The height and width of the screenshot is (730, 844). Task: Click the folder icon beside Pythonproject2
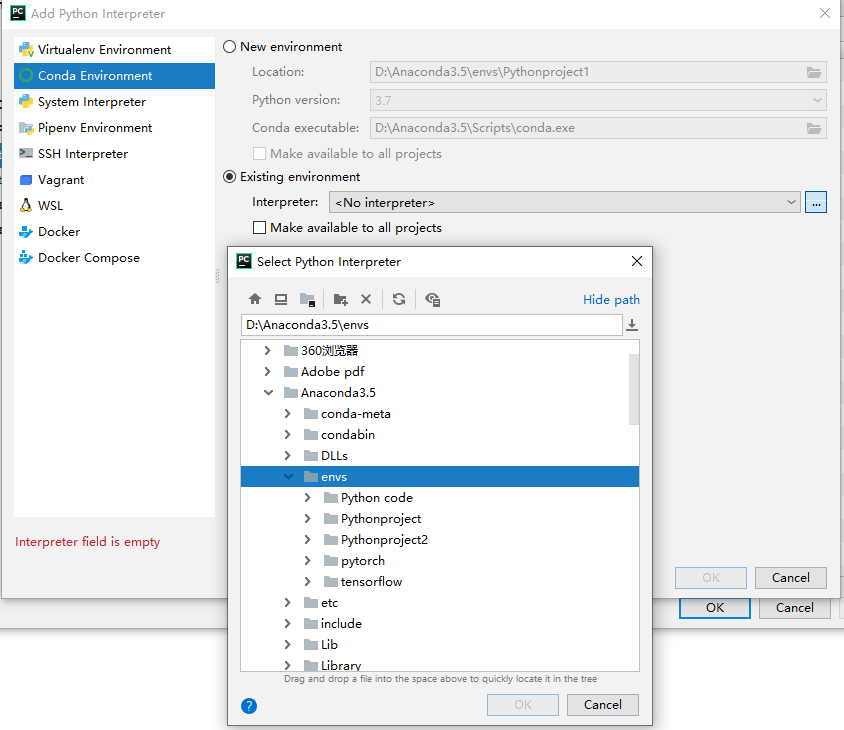pyautogui.click(x=330, y=540)
